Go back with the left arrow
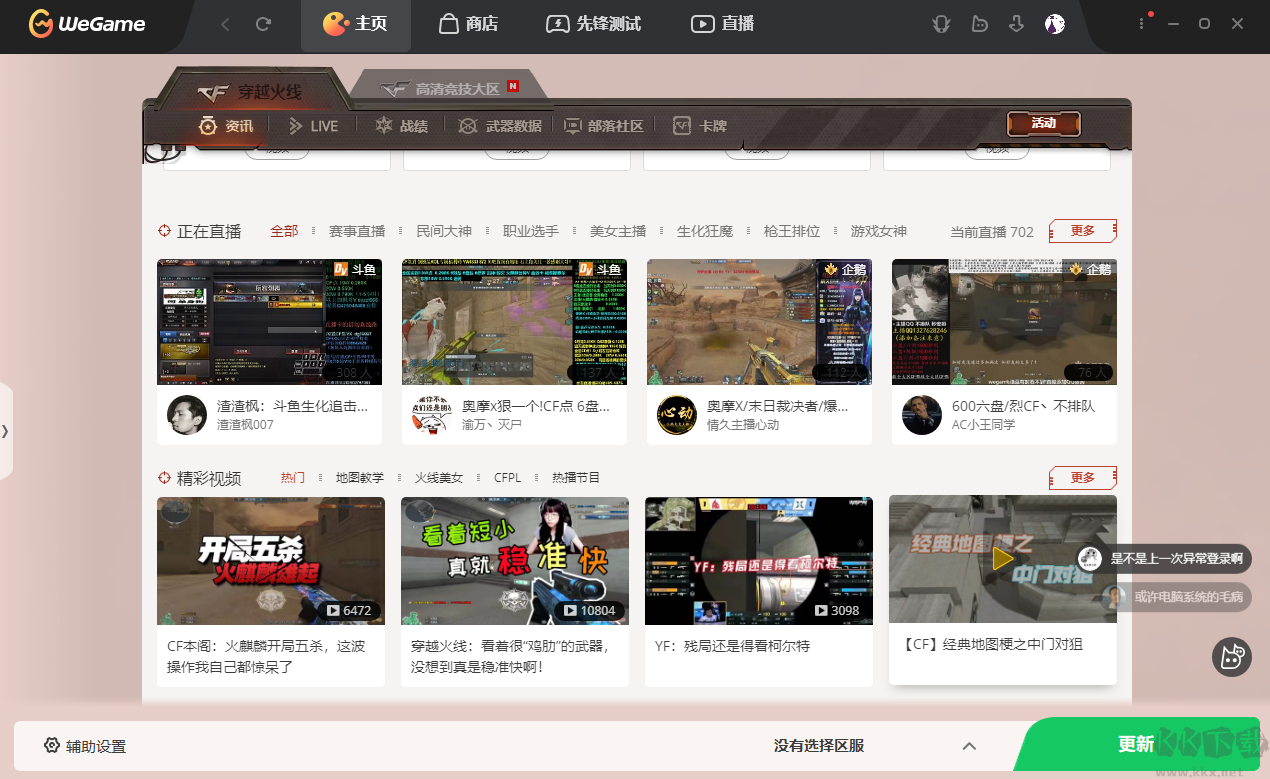The image size is (1270, 779). coord(225,24)
